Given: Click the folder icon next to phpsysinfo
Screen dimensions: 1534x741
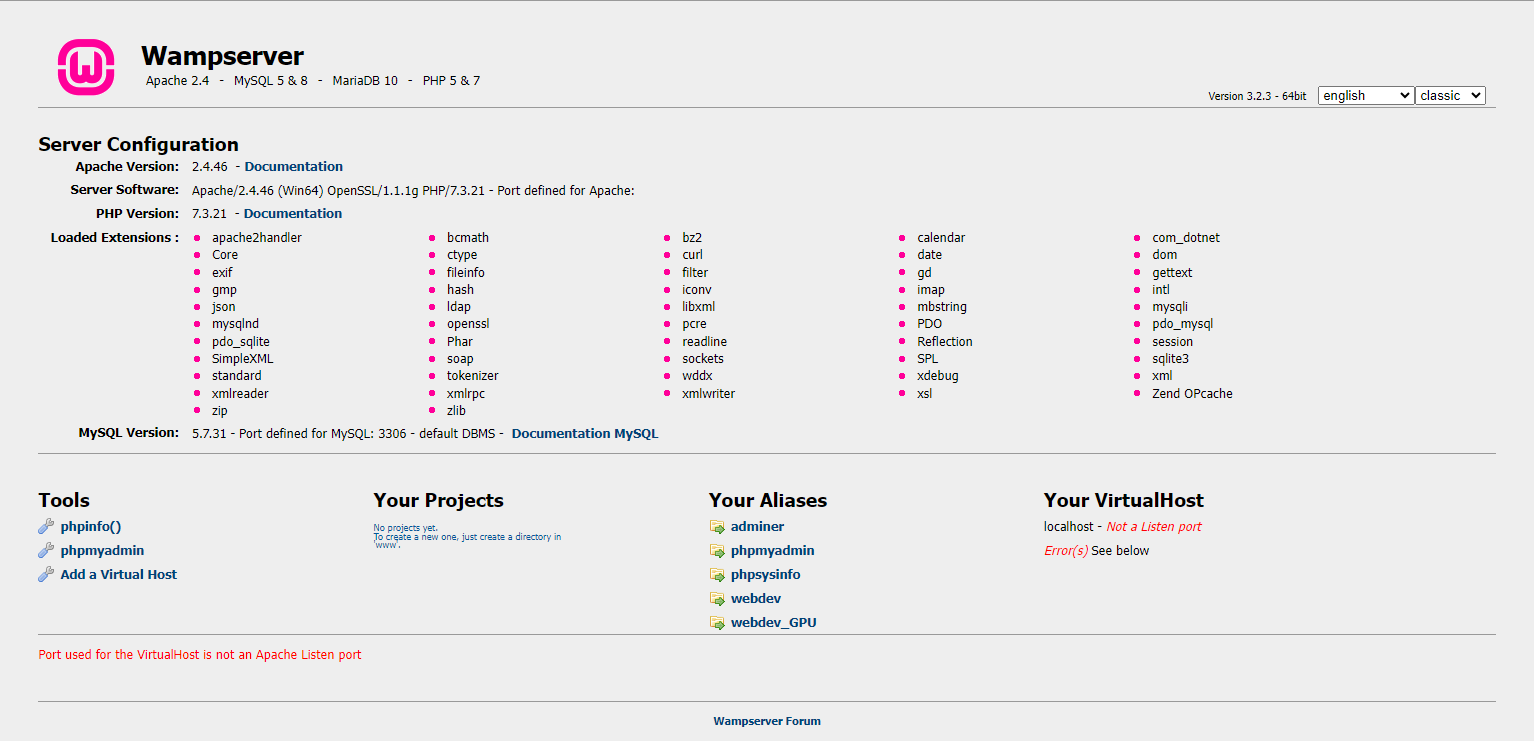Looking at the screenshot, I should [x=717, y=575].
